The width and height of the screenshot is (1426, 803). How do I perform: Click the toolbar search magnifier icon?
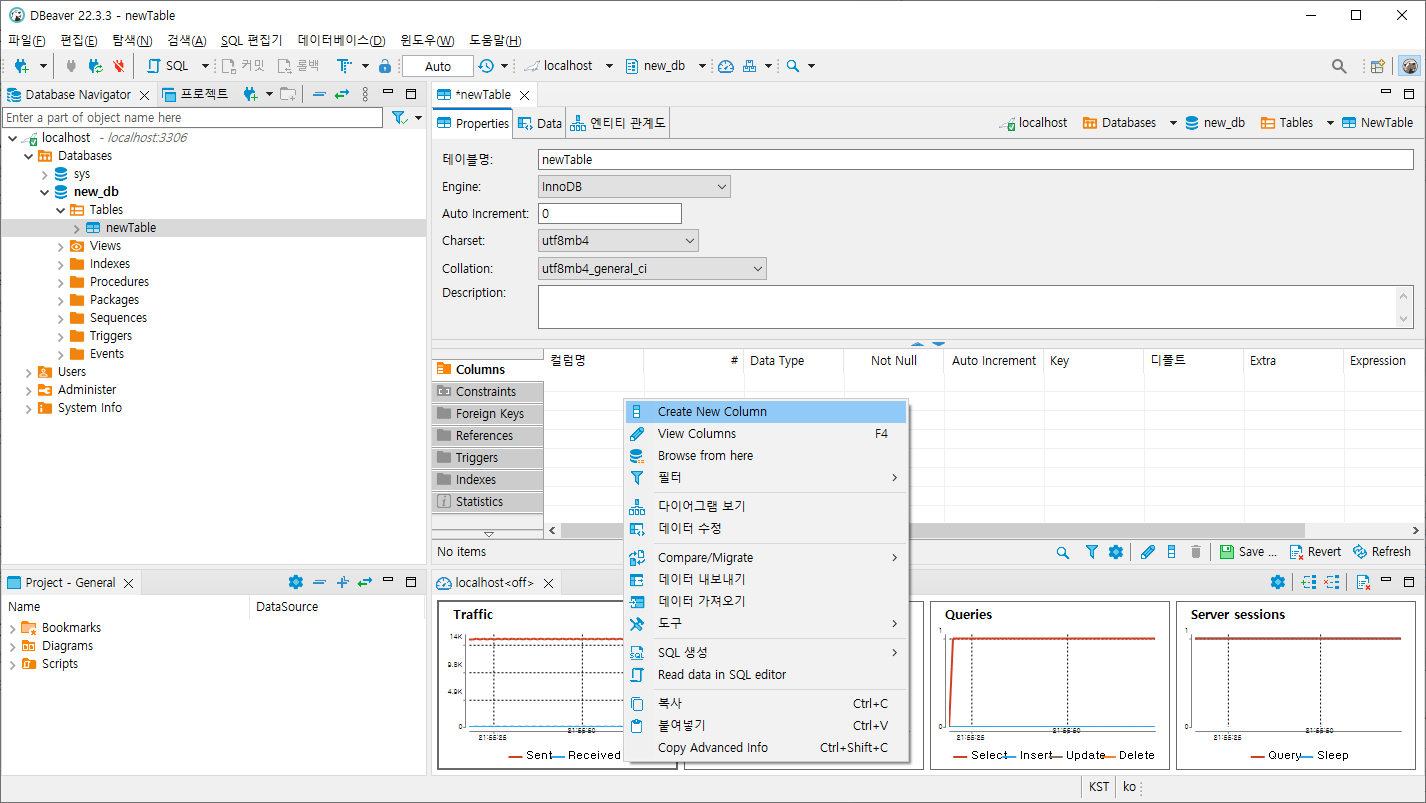coord(793,66)
